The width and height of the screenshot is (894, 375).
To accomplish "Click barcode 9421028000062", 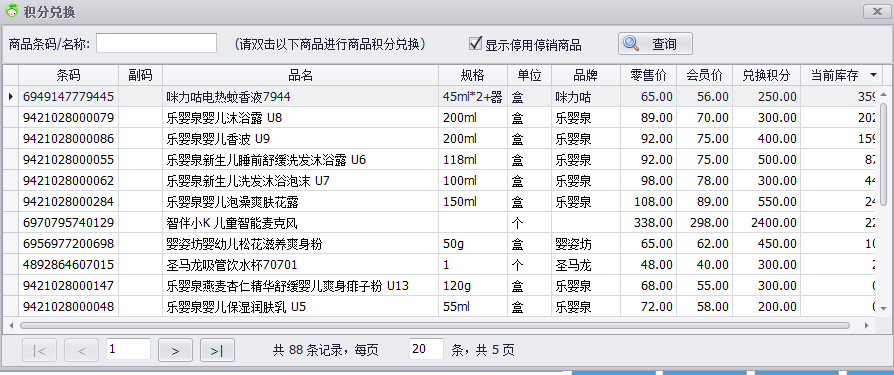I will (68, 181).
